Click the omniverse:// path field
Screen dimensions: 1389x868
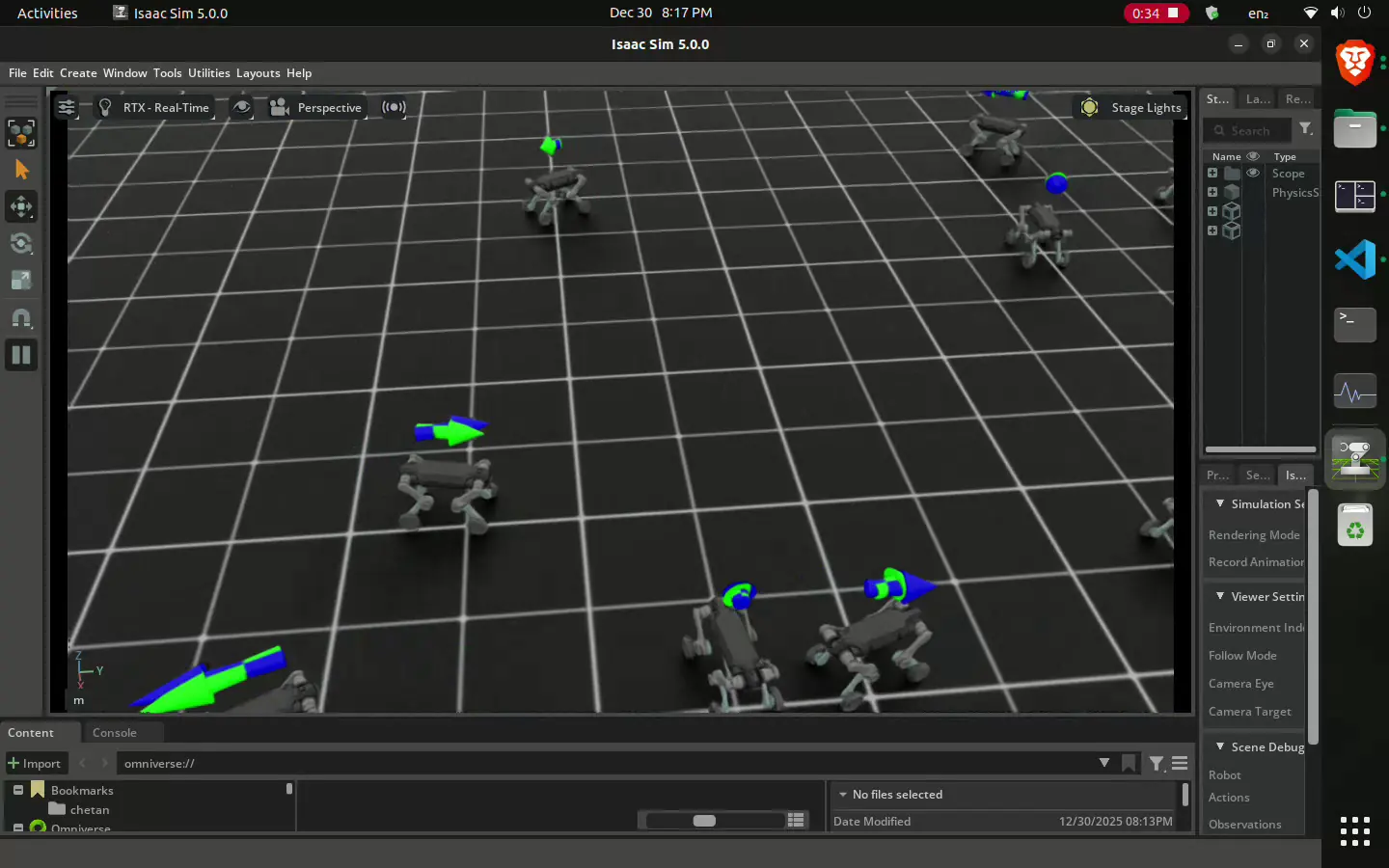(386, 763)
